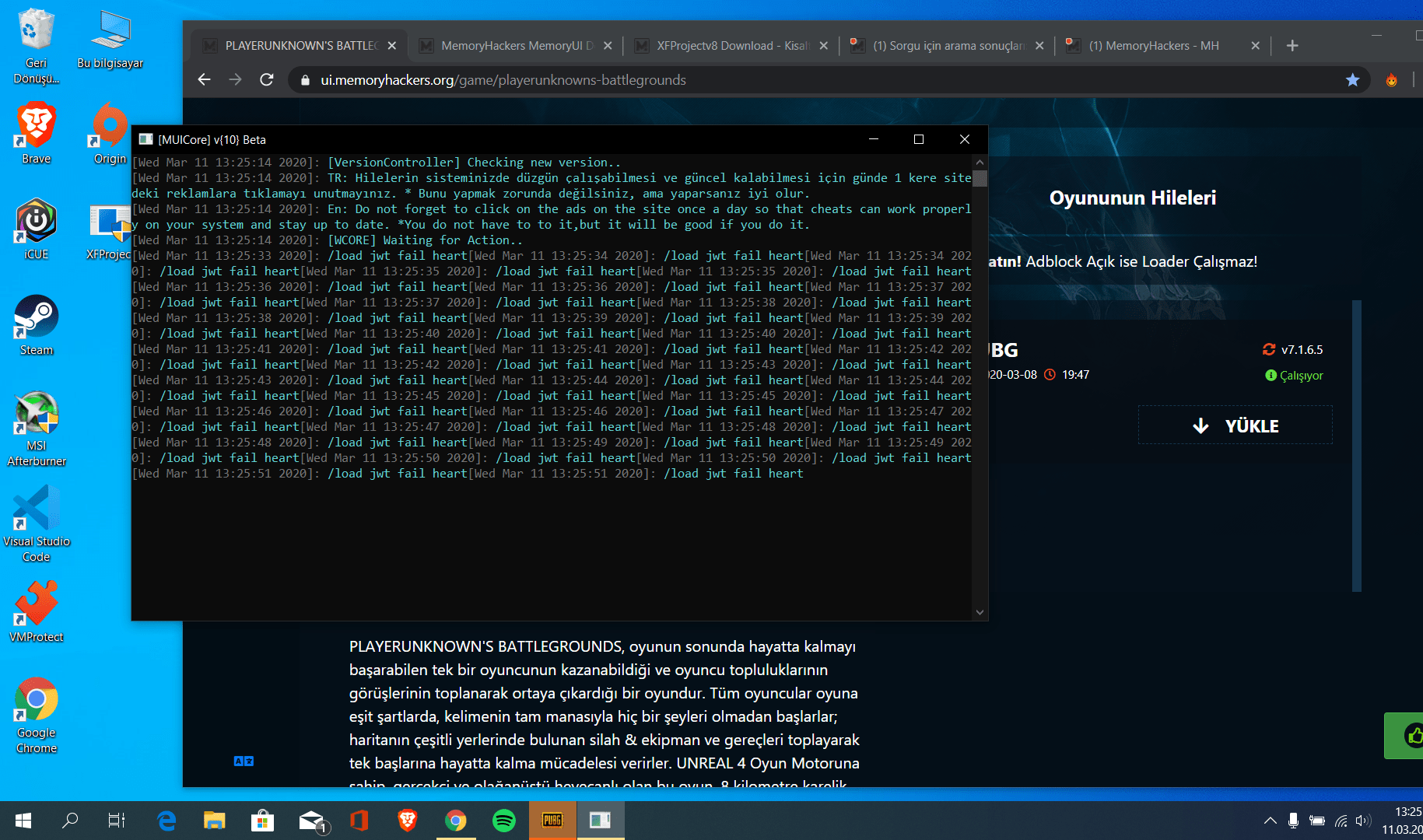1423x840 pixels.
Task: Open Microsoft Edge from the taskbar
Action: tap(166, 821)
